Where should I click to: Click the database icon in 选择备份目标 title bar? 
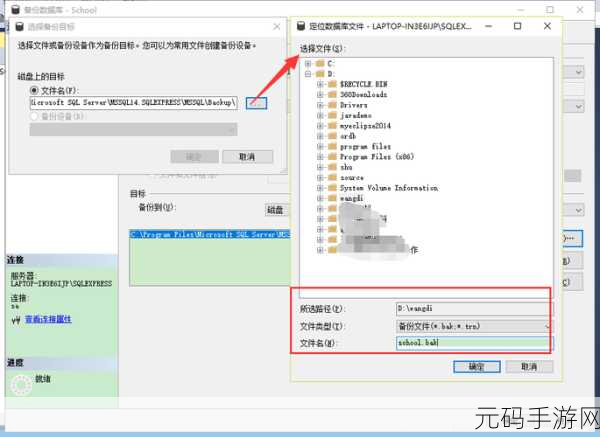[x=20, y=27]
